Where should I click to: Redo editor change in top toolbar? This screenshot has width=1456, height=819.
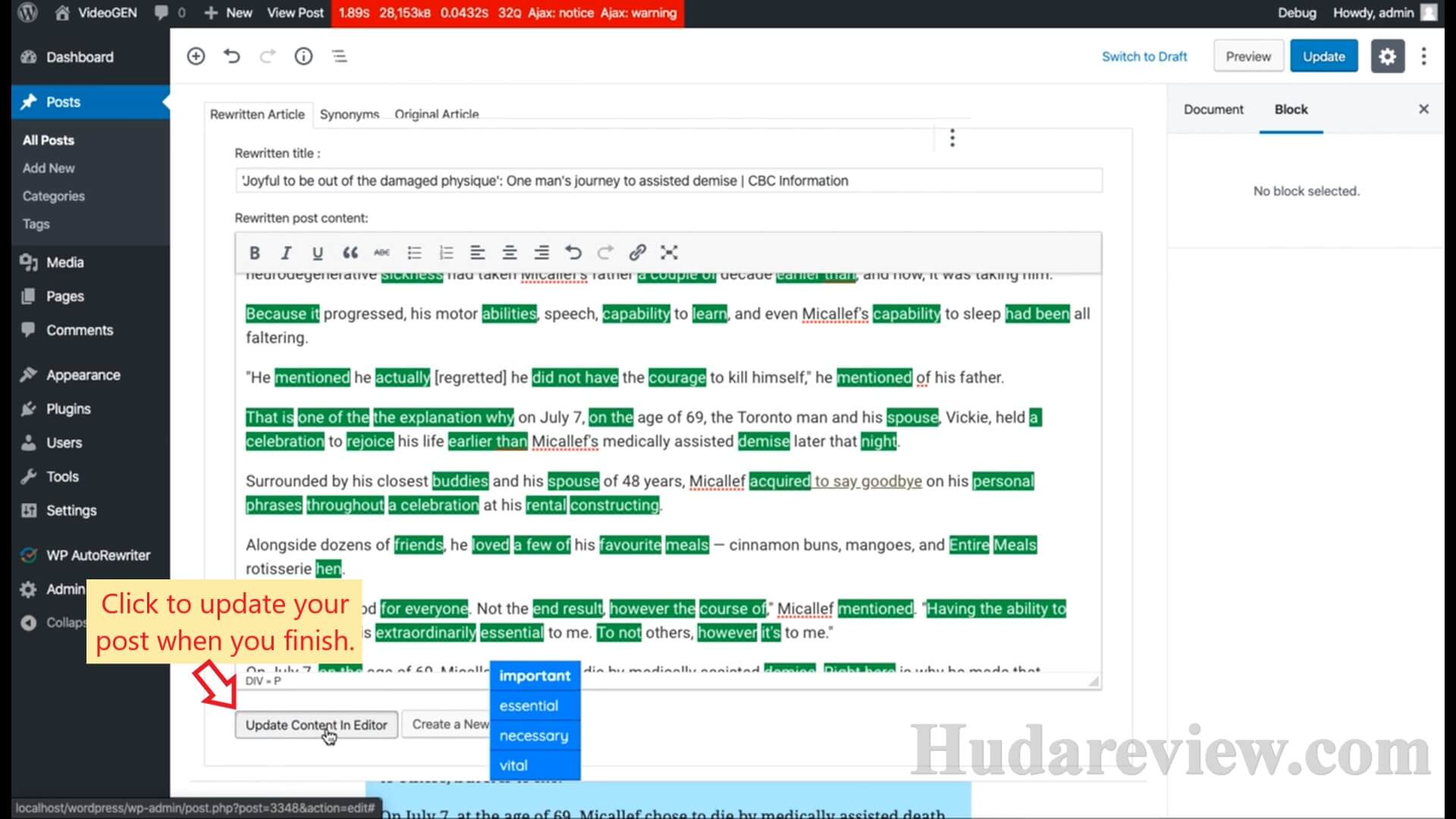click(x=267, y=56)
